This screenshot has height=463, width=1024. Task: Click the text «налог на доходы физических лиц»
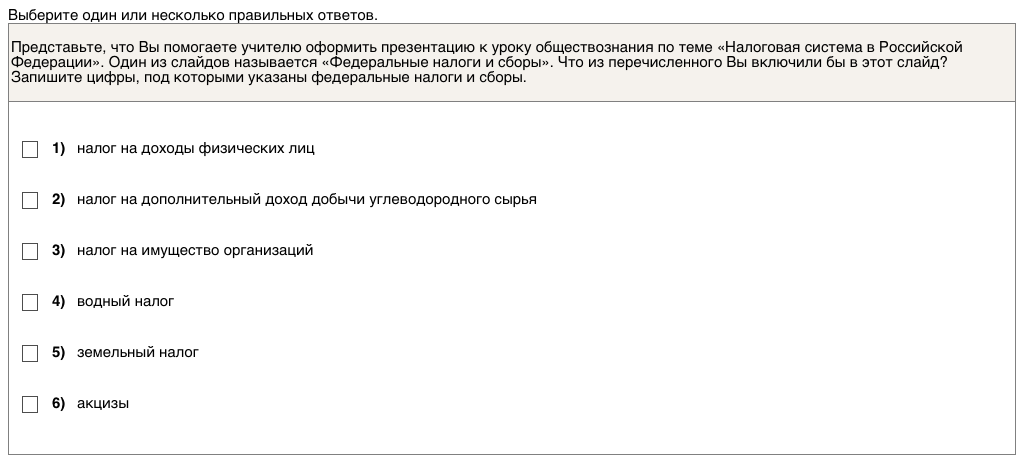tap(195, 149)
